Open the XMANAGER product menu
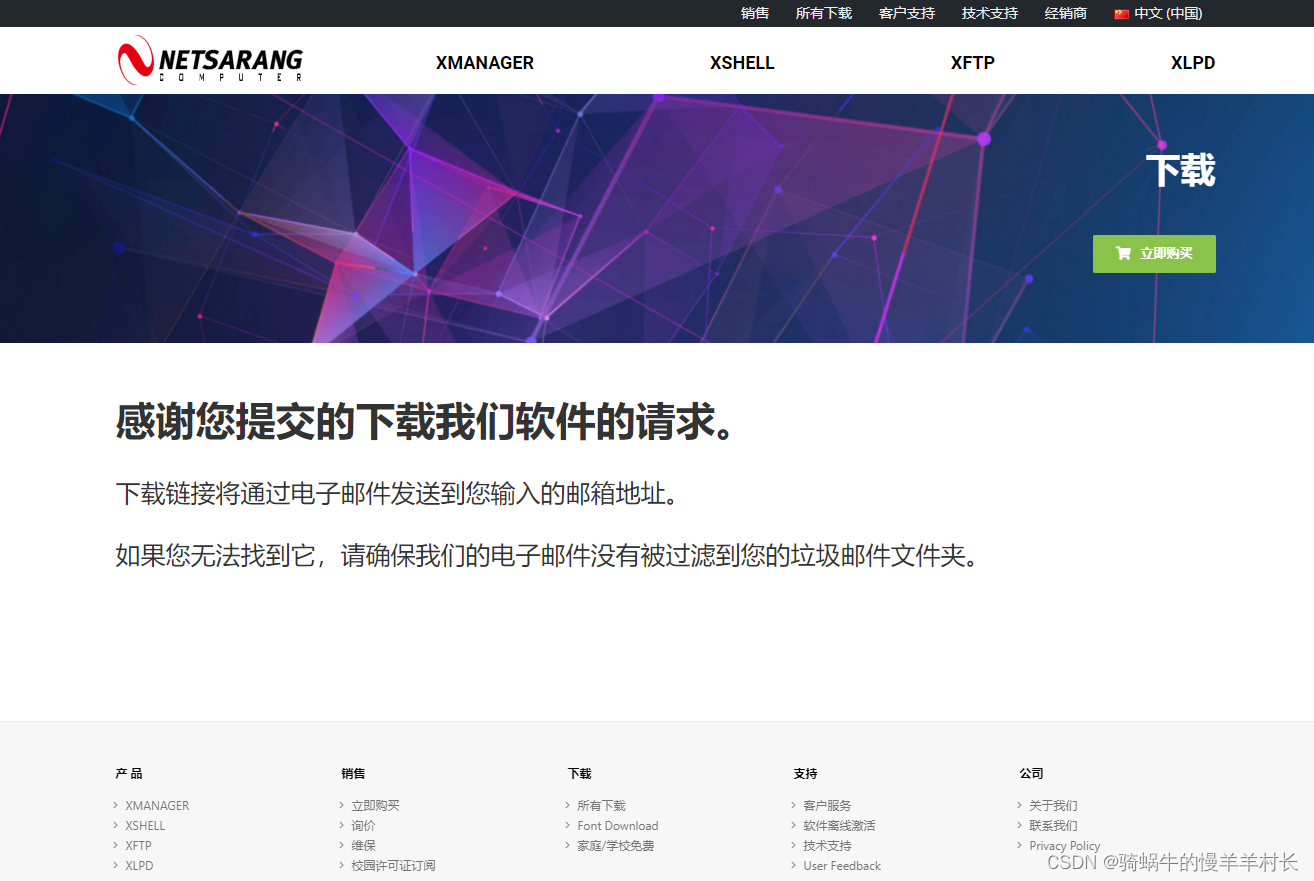1314x881 pixels. point(485,63)
